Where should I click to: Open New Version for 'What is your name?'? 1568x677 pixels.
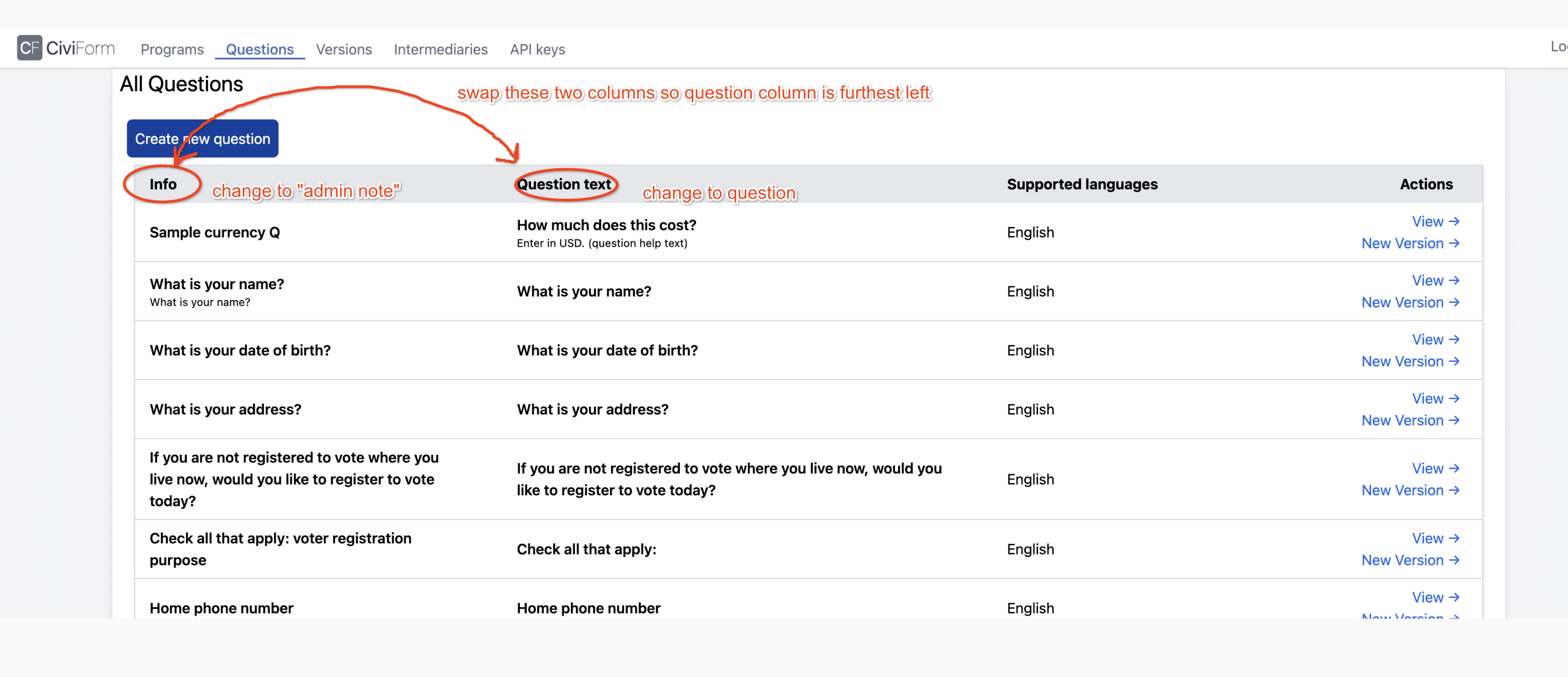(1410, 302)
